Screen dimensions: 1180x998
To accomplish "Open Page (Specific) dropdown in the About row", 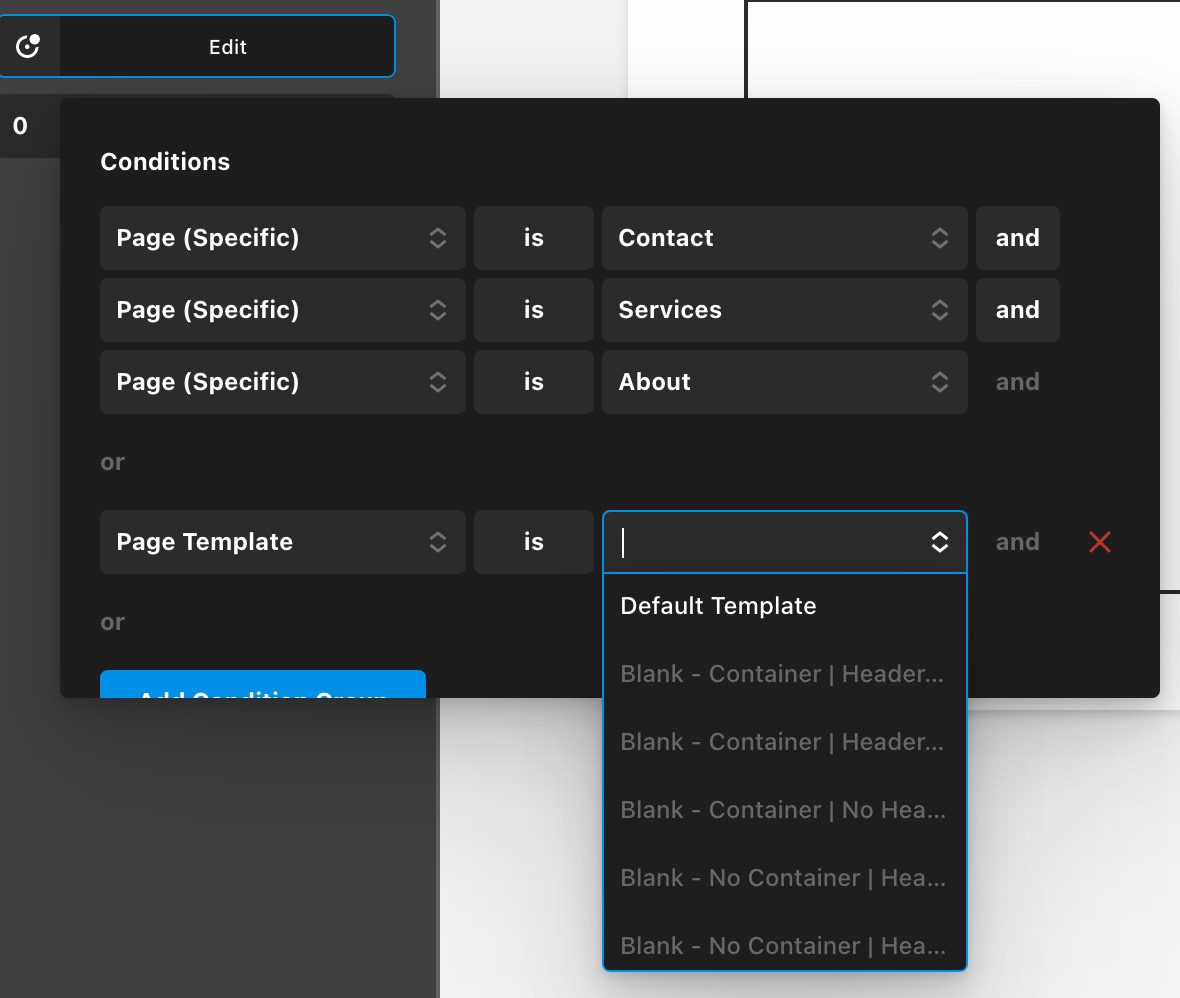I will (282, 382).
